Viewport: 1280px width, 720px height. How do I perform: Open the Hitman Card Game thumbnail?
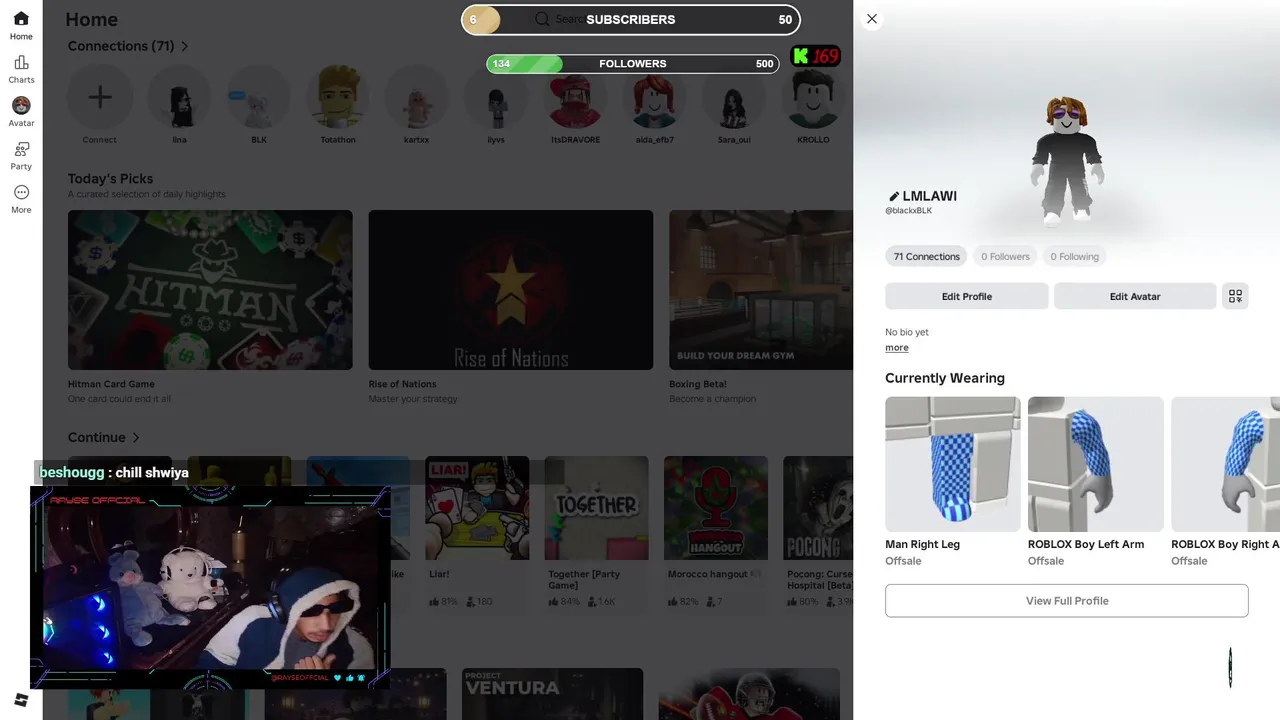click(x=210, y=290)
